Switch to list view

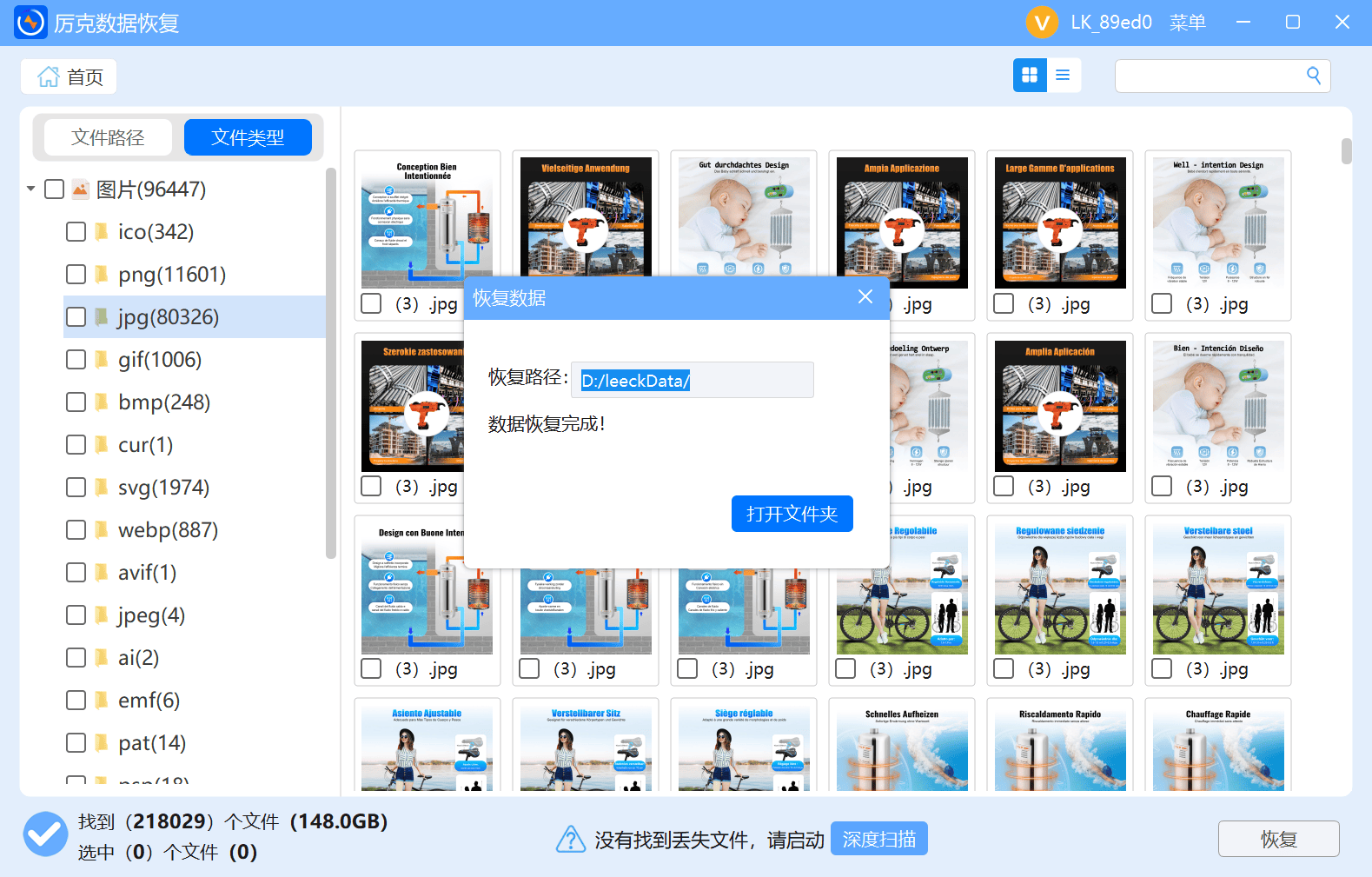click(x=1063, y=76)
